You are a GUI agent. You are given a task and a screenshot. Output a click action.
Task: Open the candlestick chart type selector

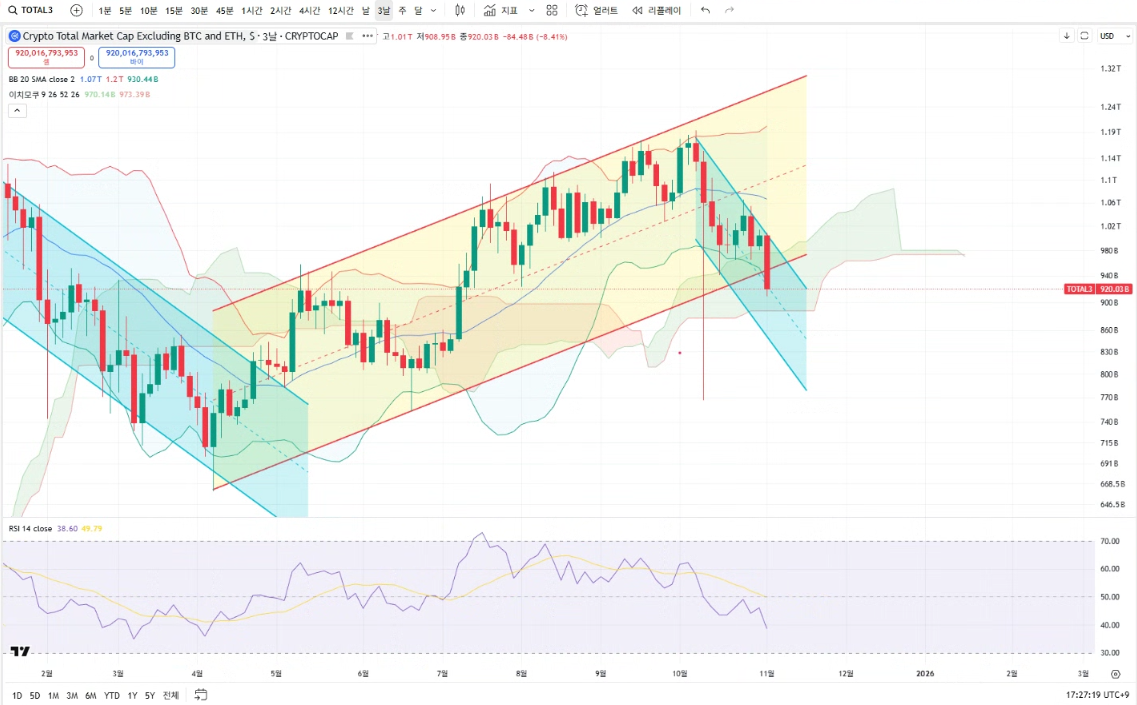pos(460,10)
